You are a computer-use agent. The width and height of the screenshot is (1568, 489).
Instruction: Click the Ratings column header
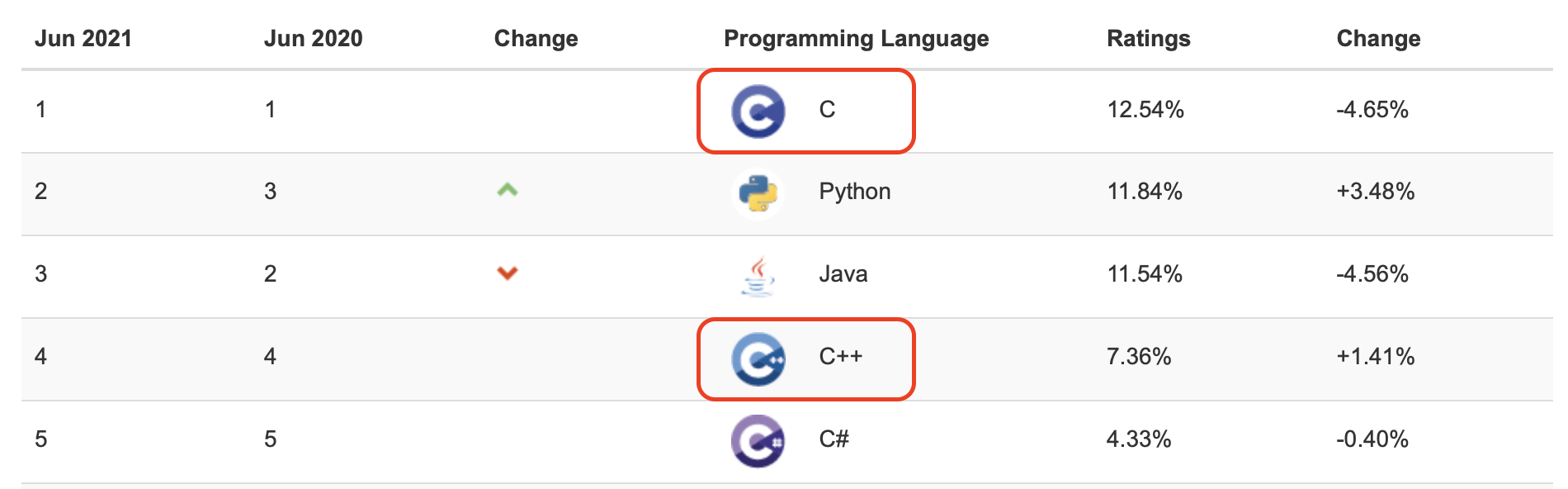(1148, 39)
